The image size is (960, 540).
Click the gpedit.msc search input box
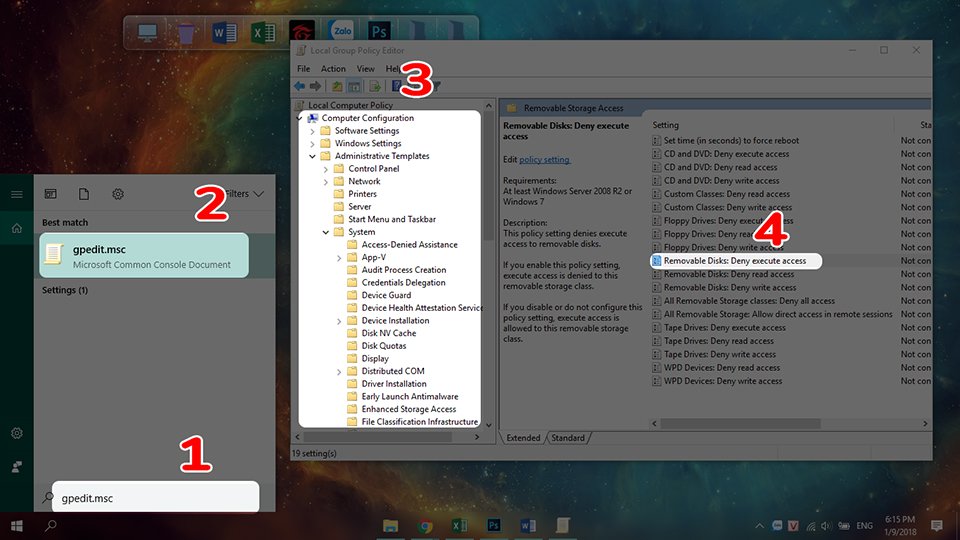156,497
